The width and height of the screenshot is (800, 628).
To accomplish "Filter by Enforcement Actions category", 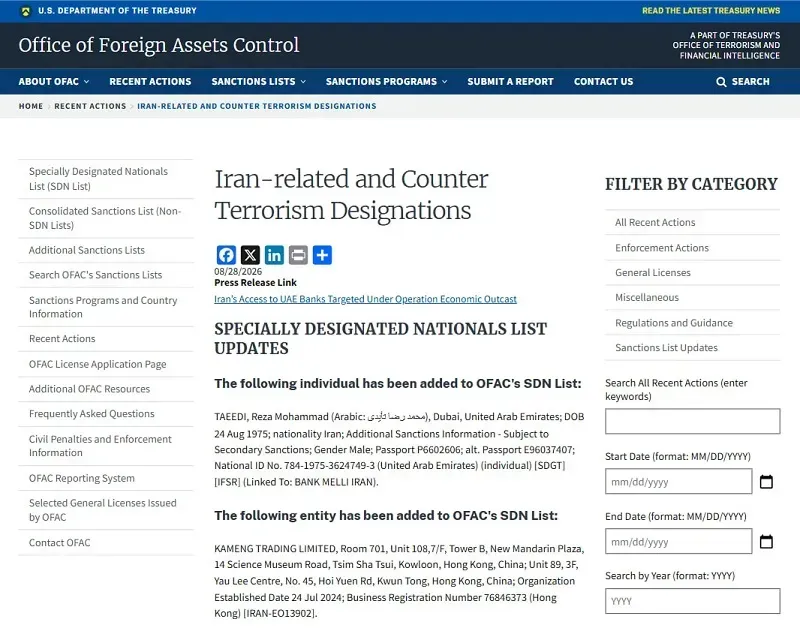I will click(x=692, y=248).
